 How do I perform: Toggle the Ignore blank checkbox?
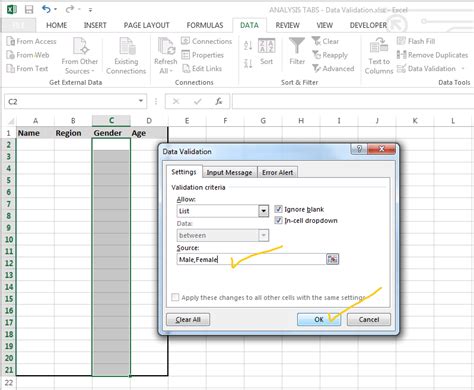click(x=278, y=209)
